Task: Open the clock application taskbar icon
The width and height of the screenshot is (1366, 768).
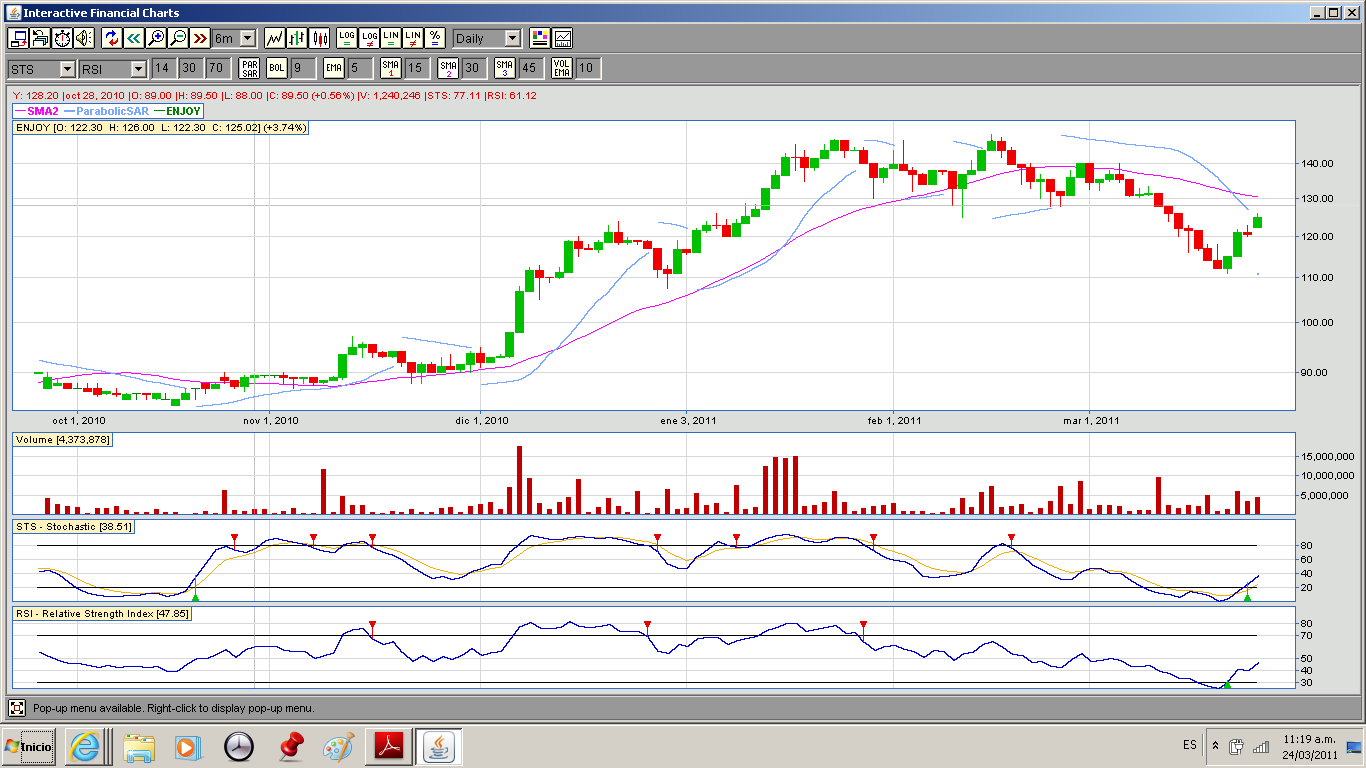Action: point(239,746)
